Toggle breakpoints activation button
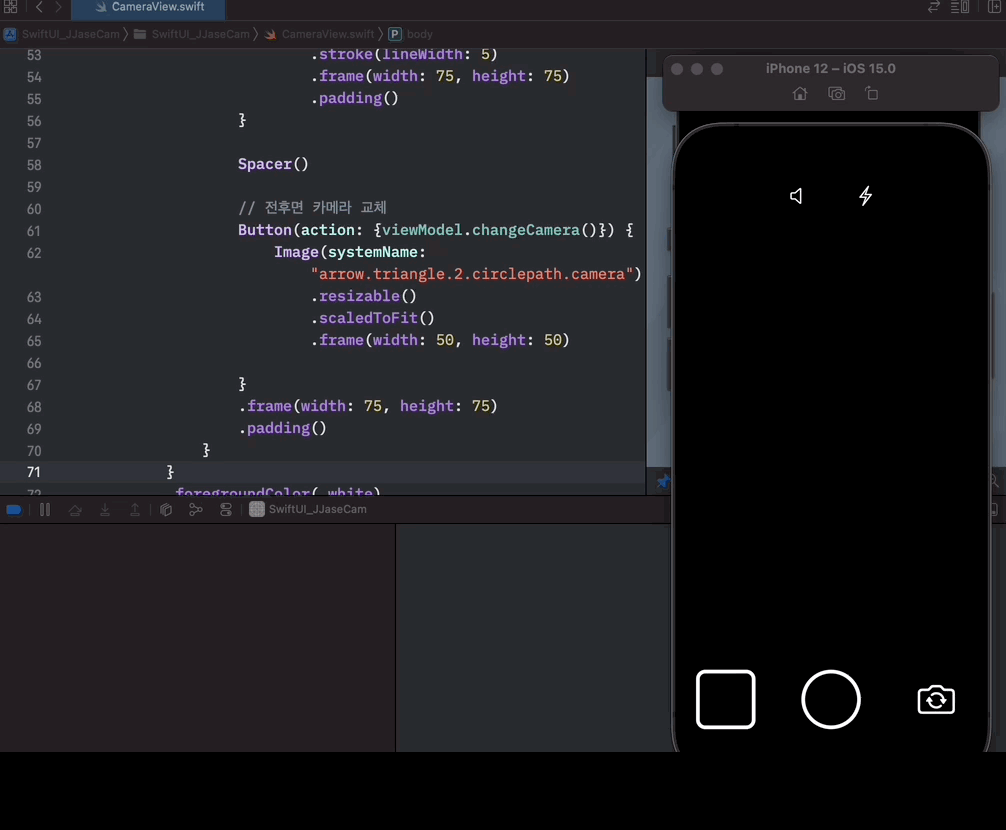 pyautogui.click(x=14, y=510)
